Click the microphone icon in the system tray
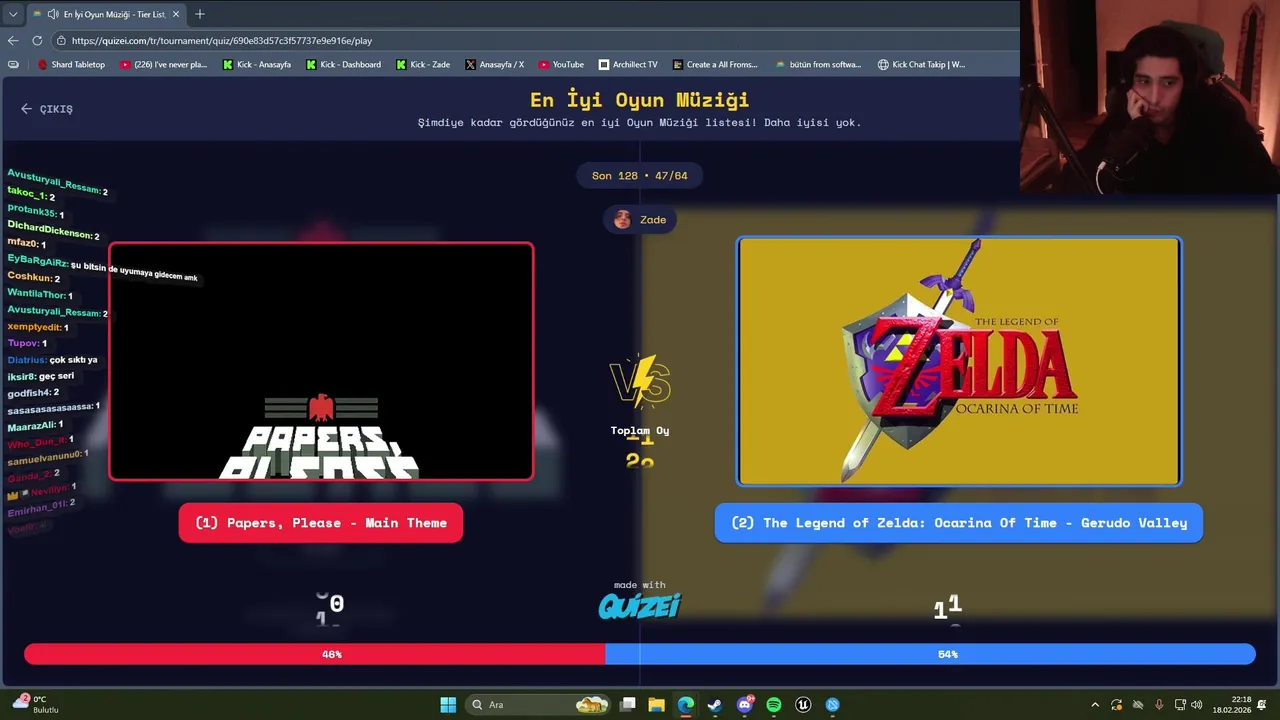Viewport: 1280px width, 720px height. 1159,705
